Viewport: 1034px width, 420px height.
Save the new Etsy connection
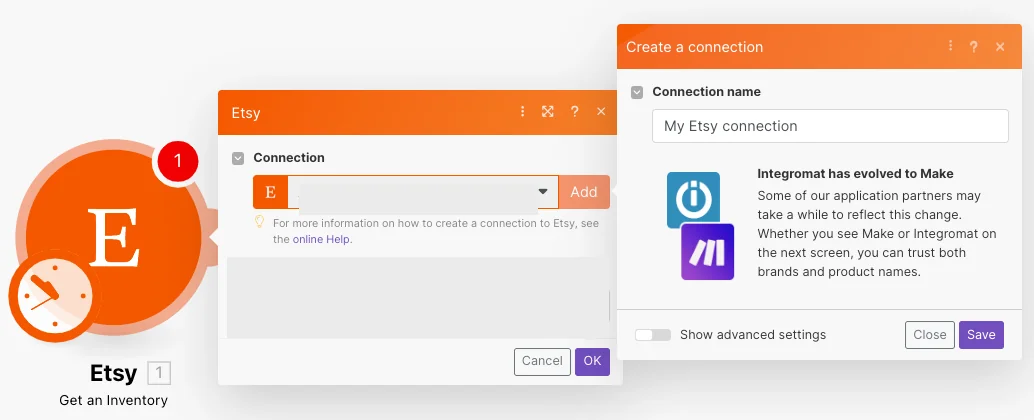pos(981,335)
